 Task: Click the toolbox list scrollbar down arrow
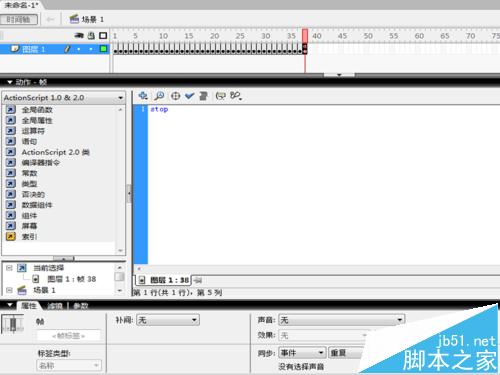120,250
